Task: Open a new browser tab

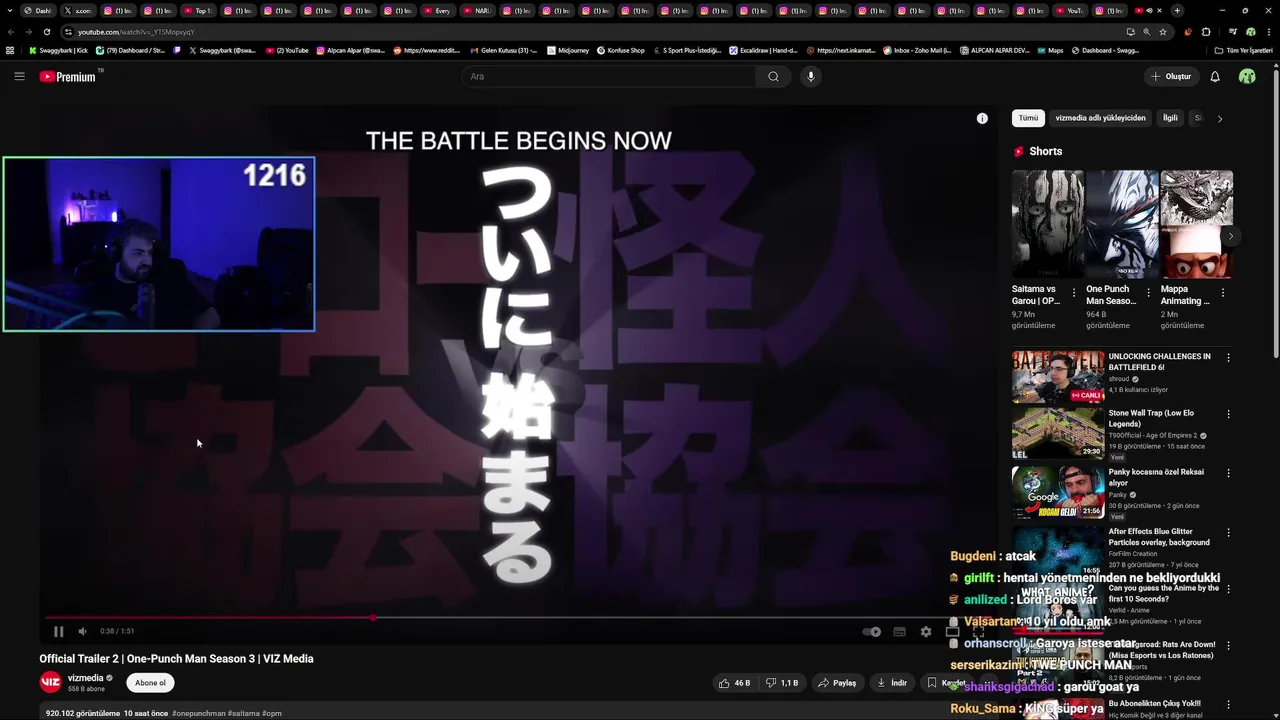Action: (1177, 10)
